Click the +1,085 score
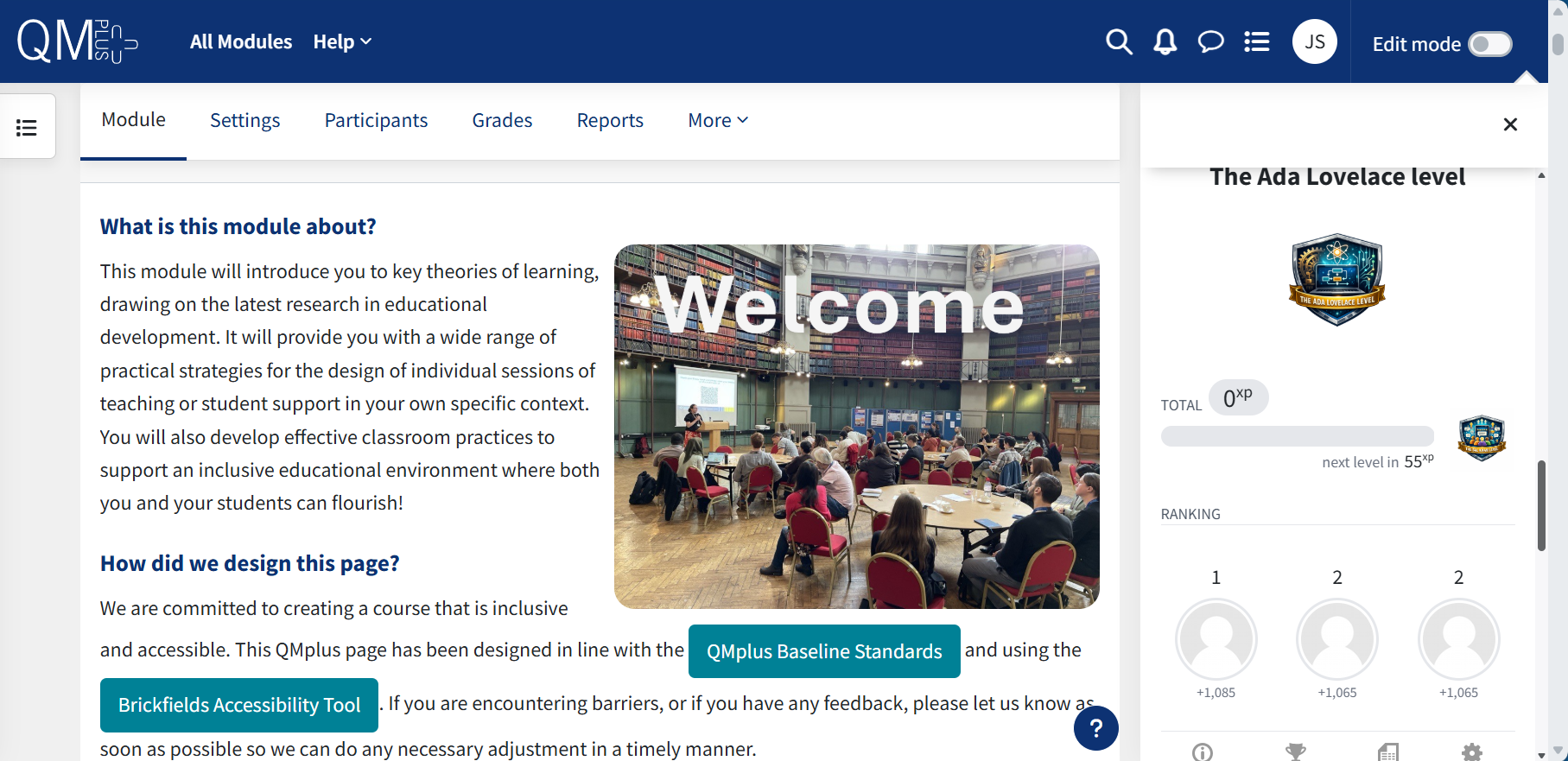 coord(1216,693)
